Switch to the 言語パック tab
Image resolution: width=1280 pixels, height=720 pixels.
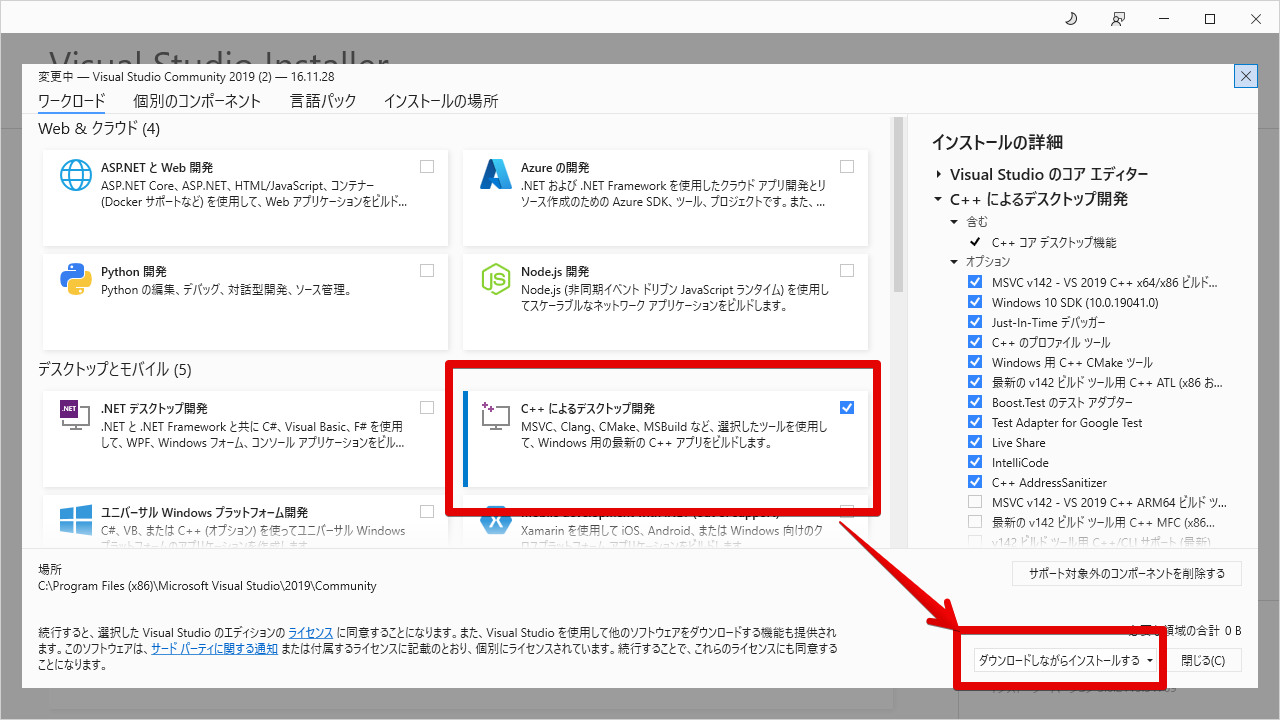click(x=323, y=101)
